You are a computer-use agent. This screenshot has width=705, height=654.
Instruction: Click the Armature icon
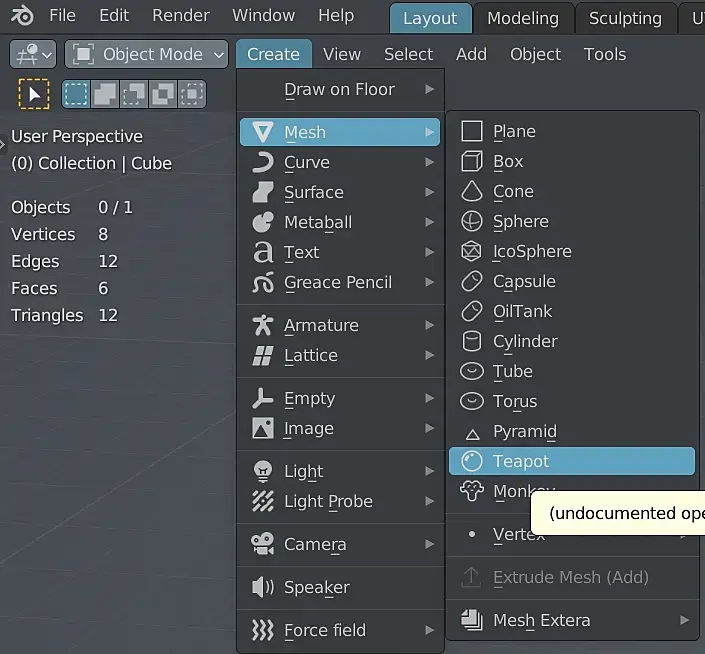coord(263,325)
